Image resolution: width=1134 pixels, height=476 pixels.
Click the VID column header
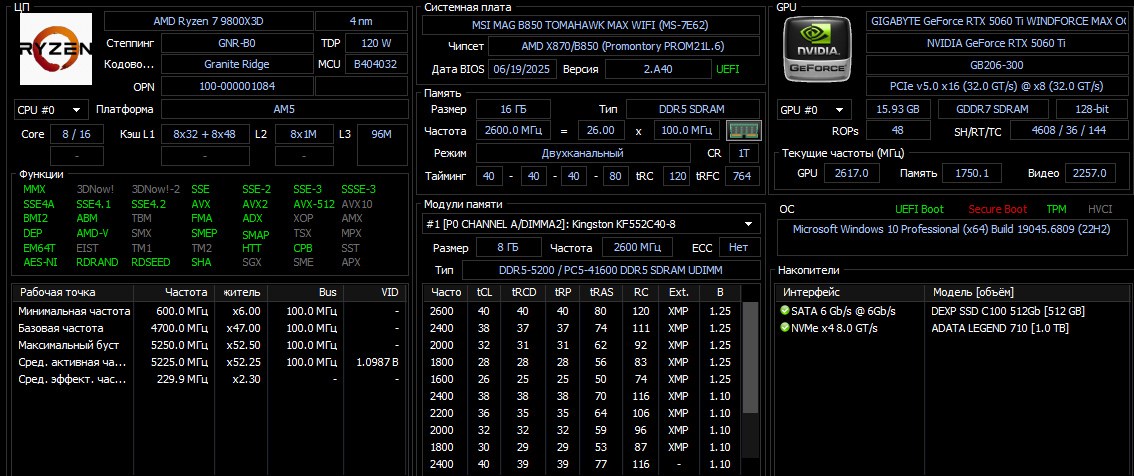(374, 292)
